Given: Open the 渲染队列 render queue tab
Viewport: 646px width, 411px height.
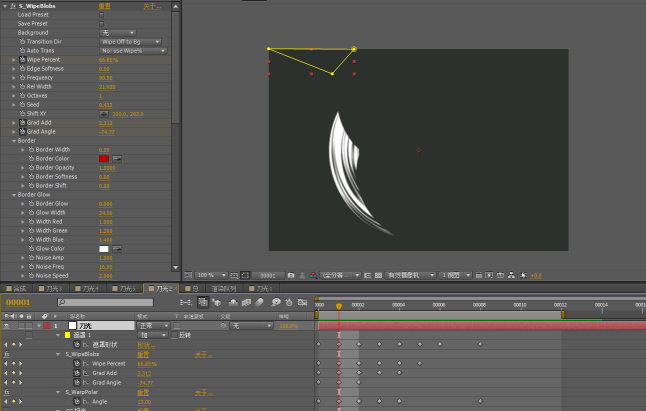Looking at the screenshot, I should 224,289.
